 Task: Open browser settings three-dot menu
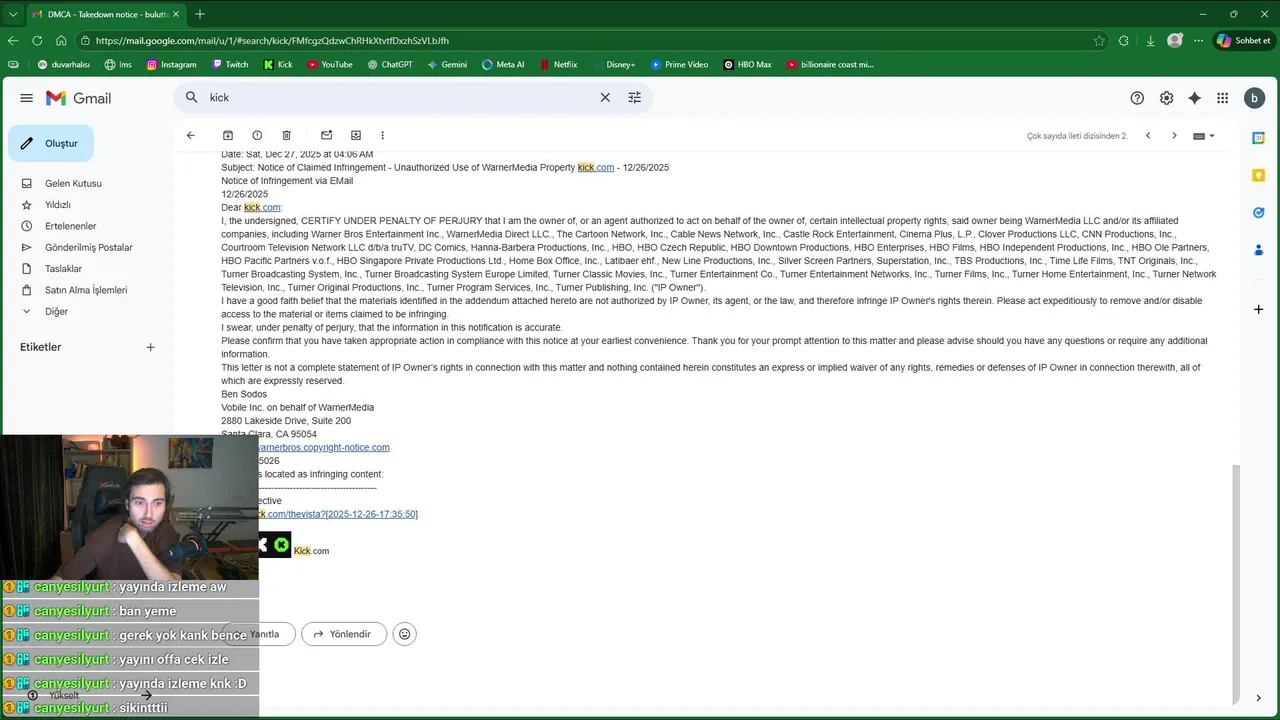(1198, 41)
